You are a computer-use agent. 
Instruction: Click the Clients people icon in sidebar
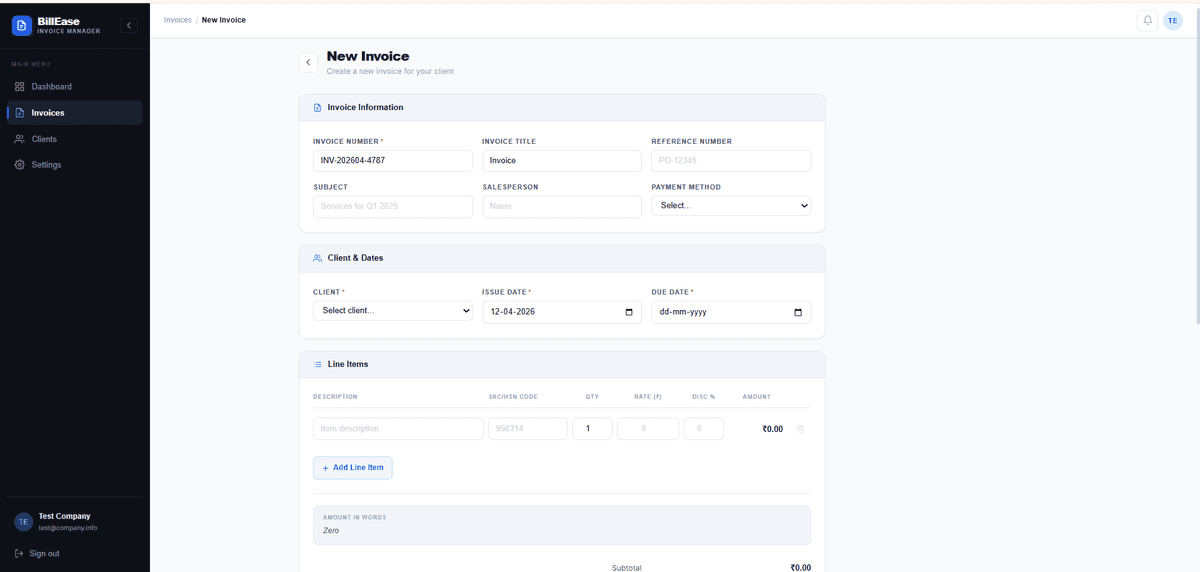[20, 139]
